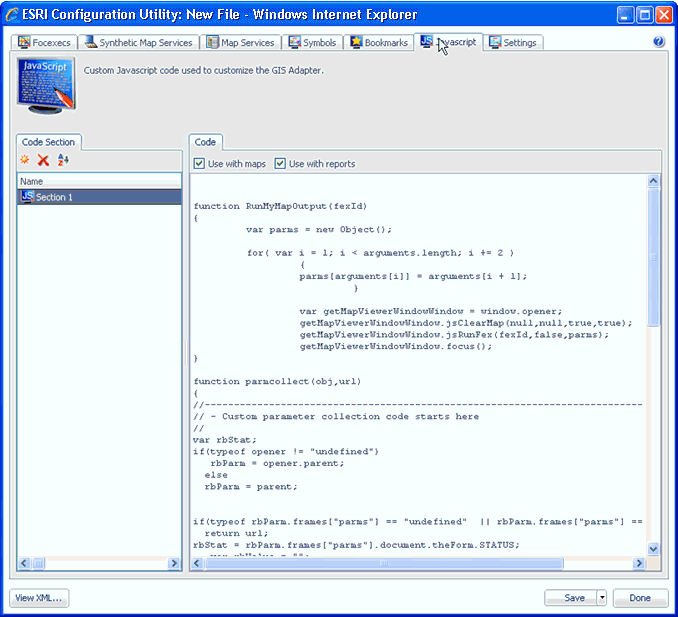The height and width of the screenshot is (617, 678).
Task: Delete the selected code section
Action: 43,160
